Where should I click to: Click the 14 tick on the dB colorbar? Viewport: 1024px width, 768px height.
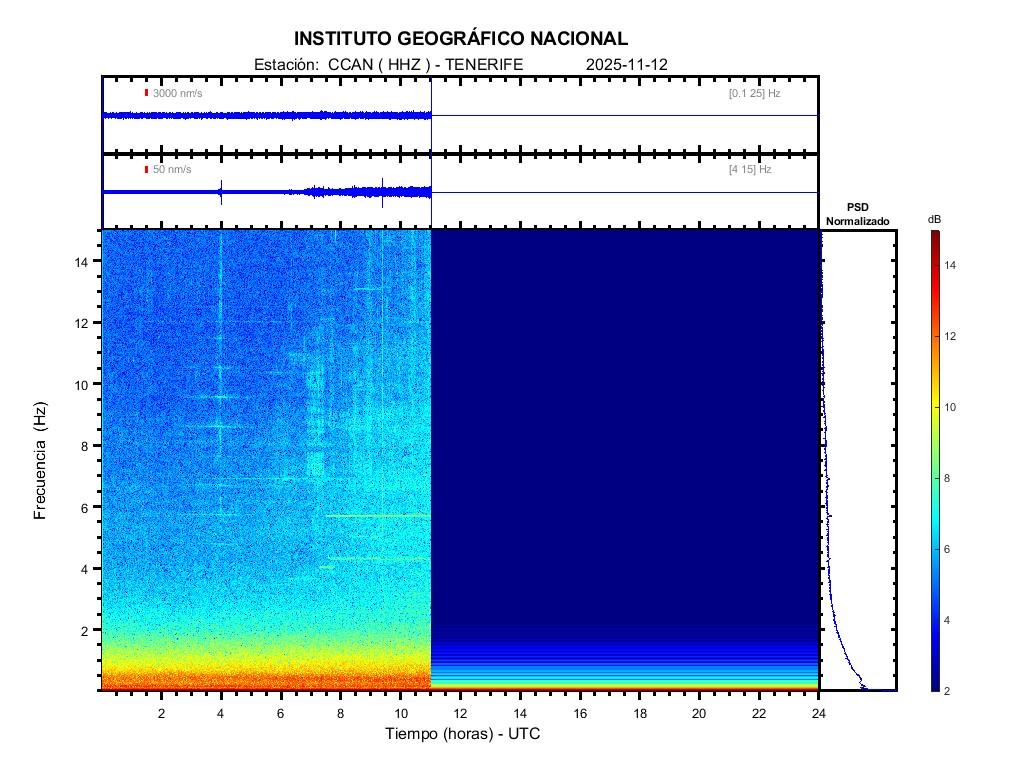coord(952,265)
